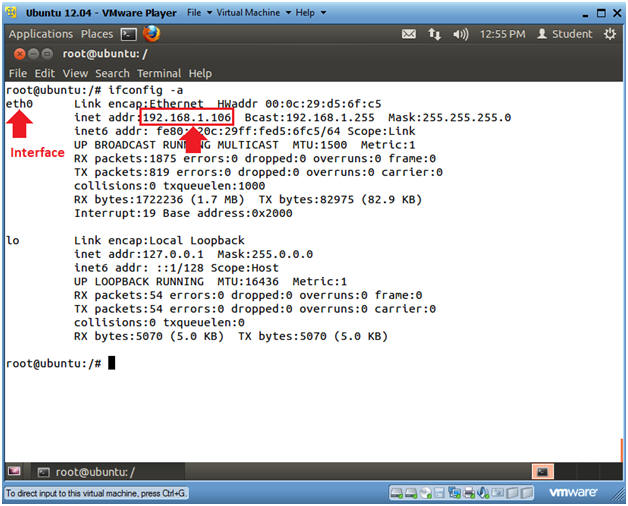This screenshot has height=506, width=628.
Task: Click the Show Desktop icon in bottom panel
Action: point(14,471)
